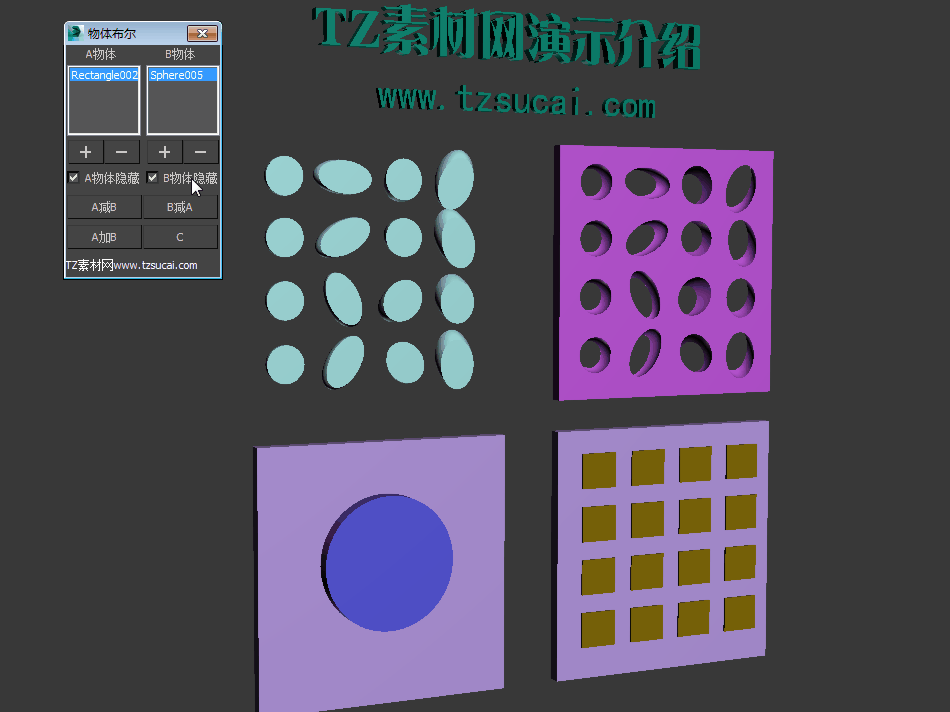Viewport: 950px width, 712px height.
Task: Click the B减A boolean button
Action: (x=180, y=207)
